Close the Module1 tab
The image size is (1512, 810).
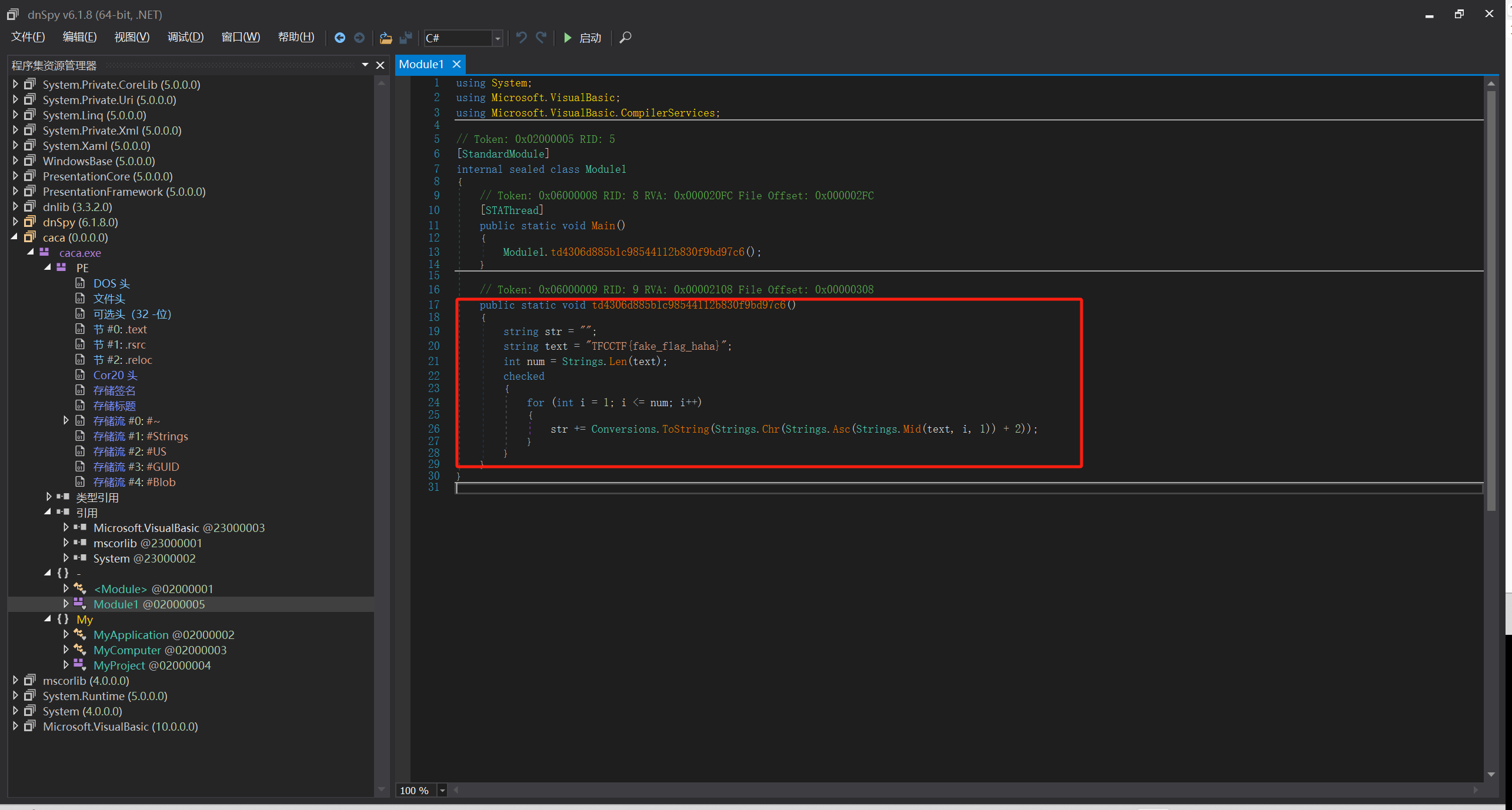click(456, 64)
